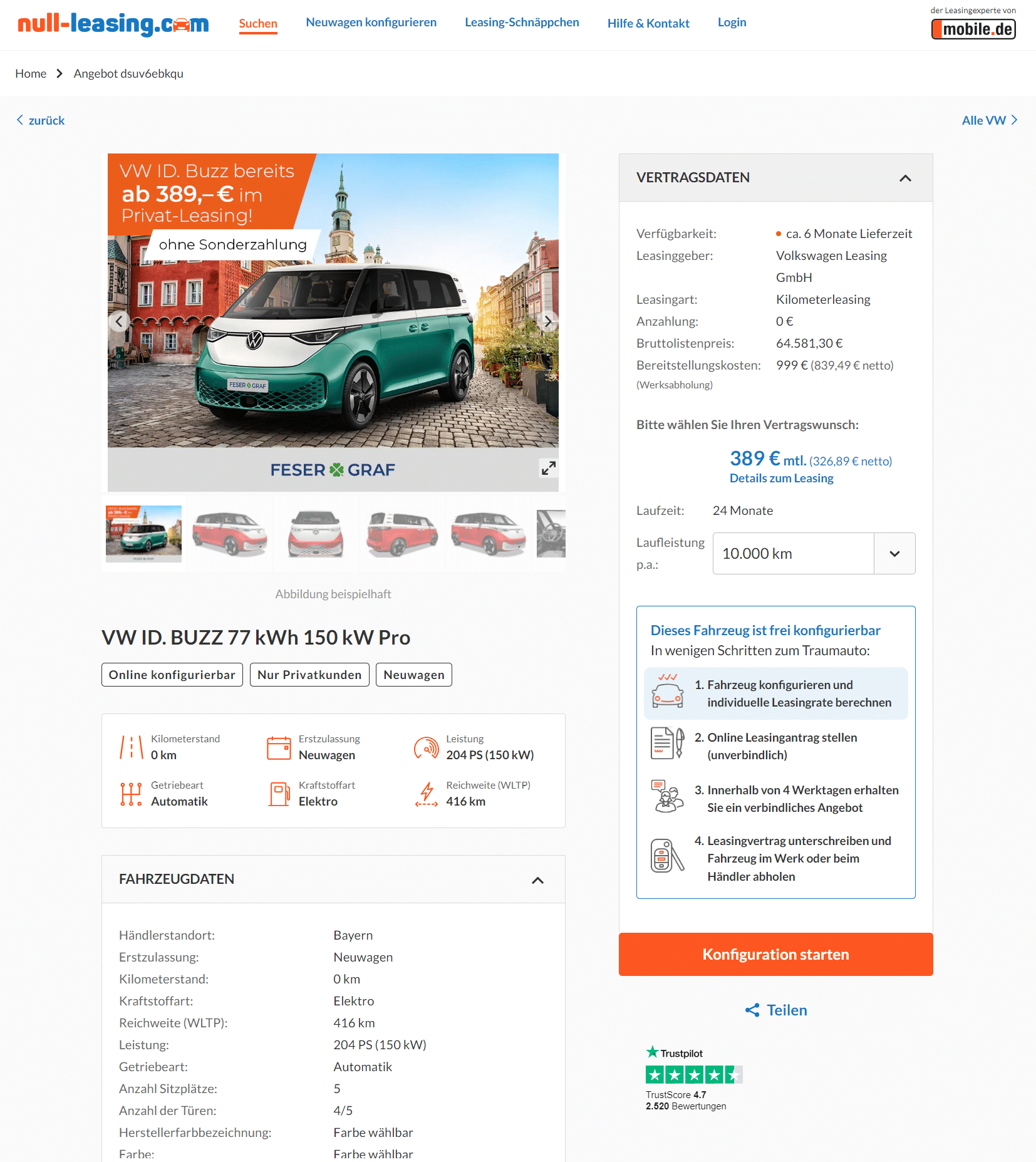Click the breadcrumb chevron after Home
This screenshot has width=1036, height=1162.
pyautogui.click(x=60, y=74)
